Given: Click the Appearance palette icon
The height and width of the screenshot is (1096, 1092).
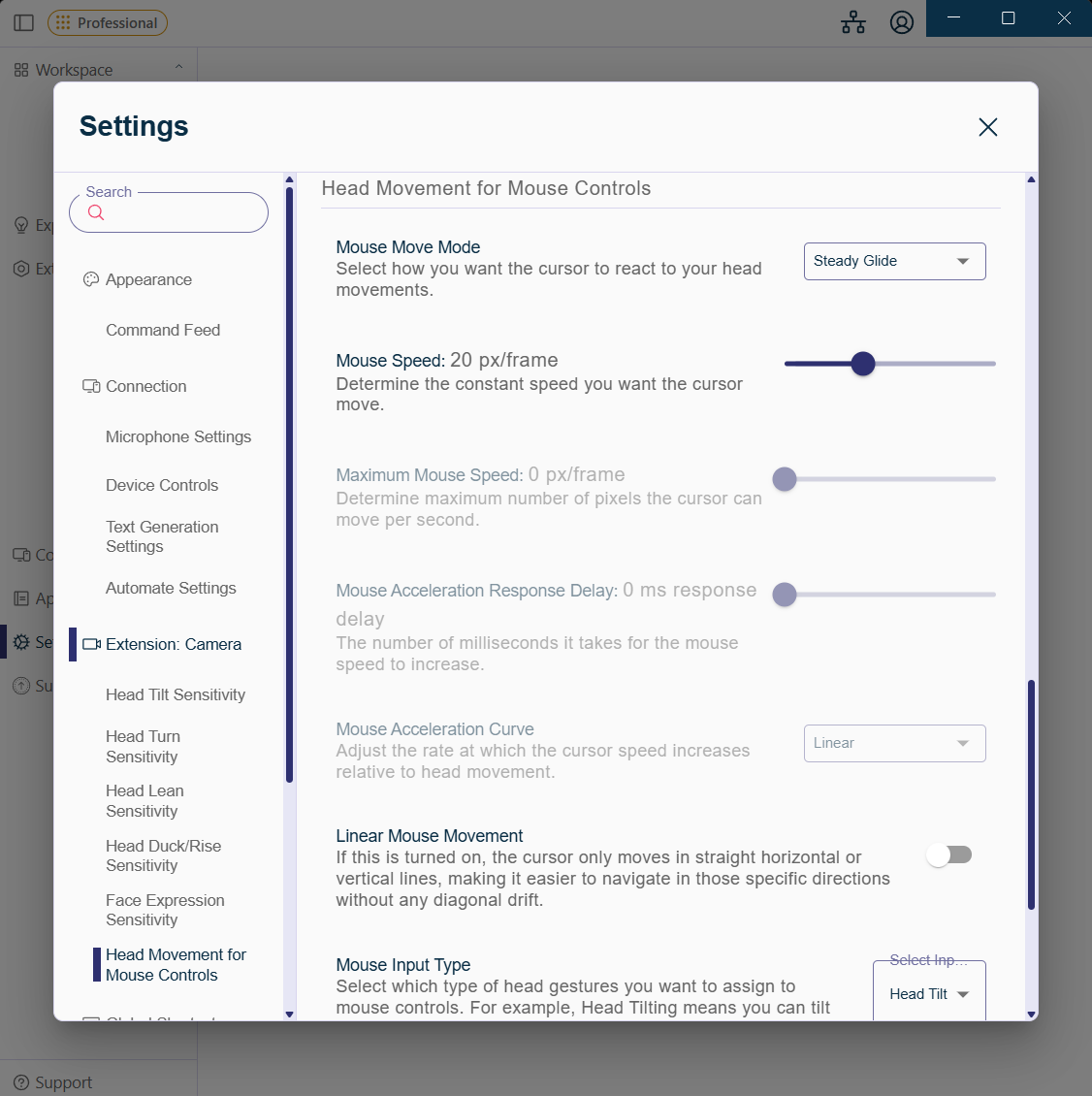Looking at the screenshot, I should [x=91, y=279].
